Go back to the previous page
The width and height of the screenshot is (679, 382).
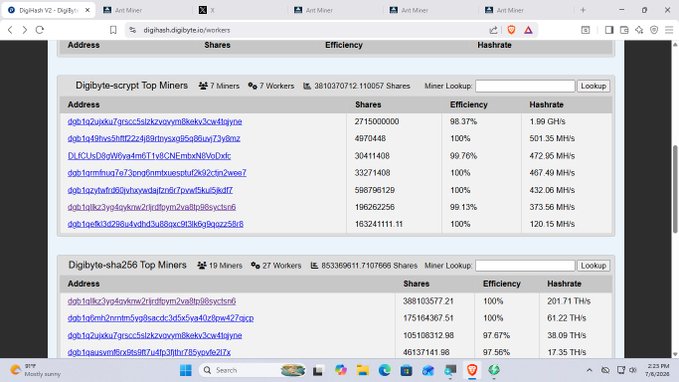(10, 30)
